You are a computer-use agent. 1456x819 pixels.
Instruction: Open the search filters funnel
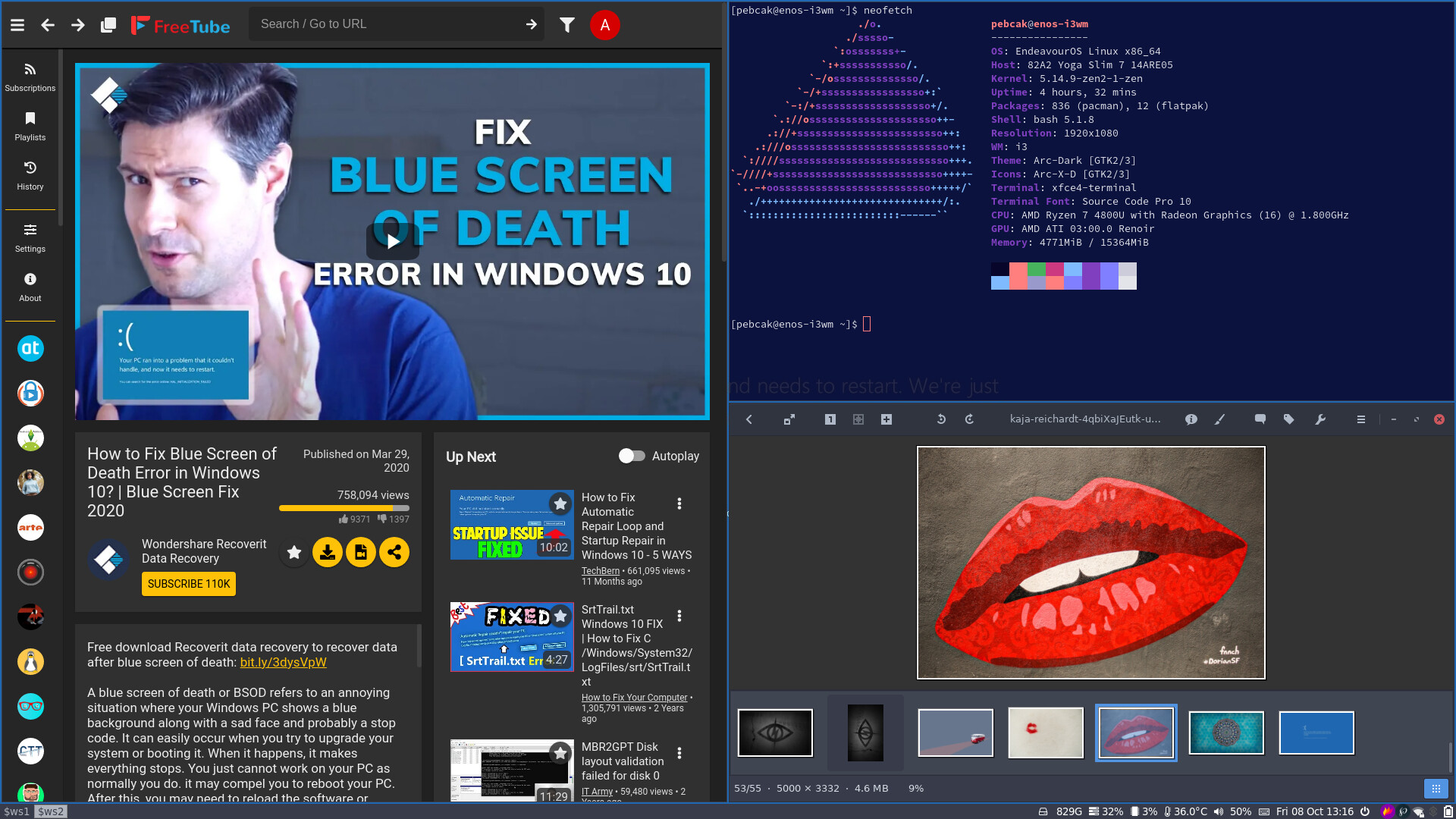click(567, 25)
